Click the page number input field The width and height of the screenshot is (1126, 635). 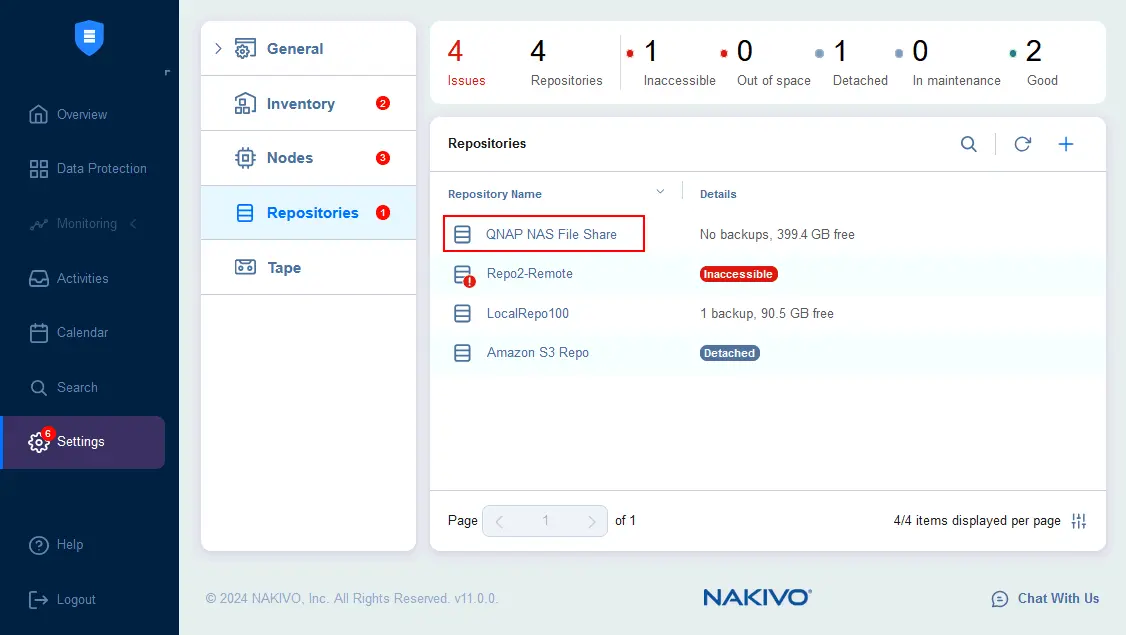[x=545, y=521]
